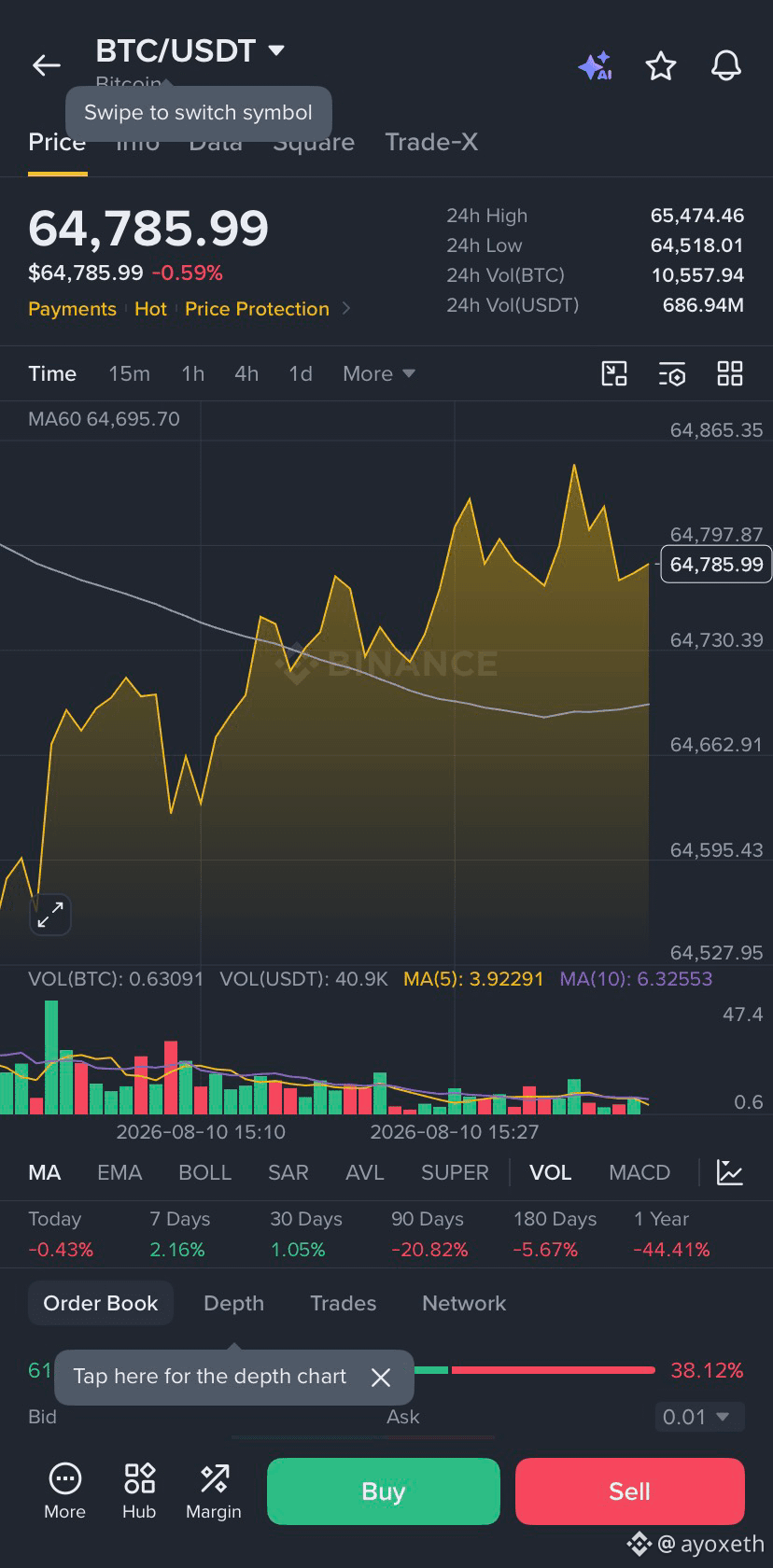Expand the More timeframes dropdown
Screen dimensions: 773x1568
(x=379, y=374)
